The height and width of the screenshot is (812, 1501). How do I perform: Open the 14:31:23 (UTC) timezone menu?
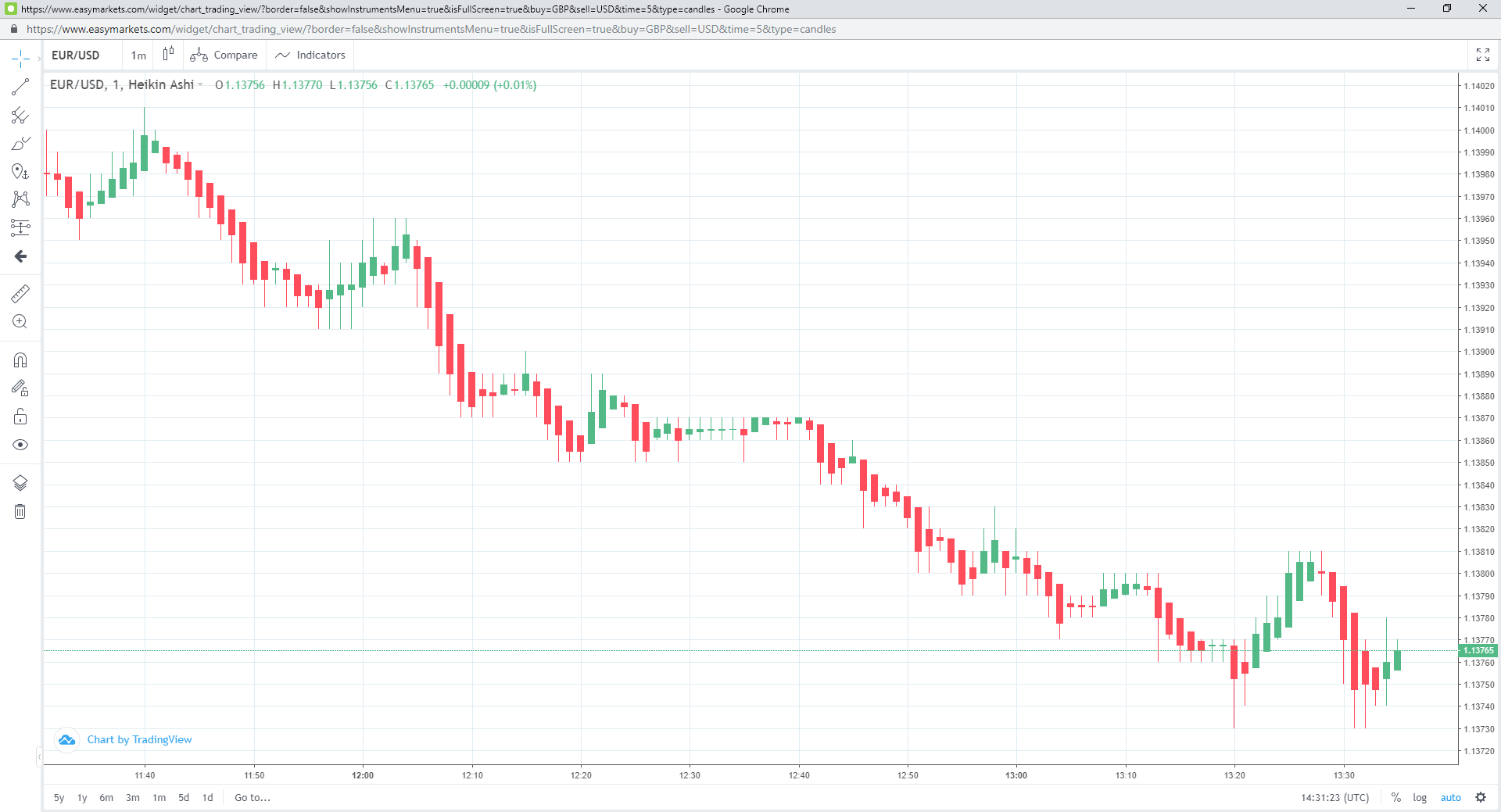[x=1335, y=798]
